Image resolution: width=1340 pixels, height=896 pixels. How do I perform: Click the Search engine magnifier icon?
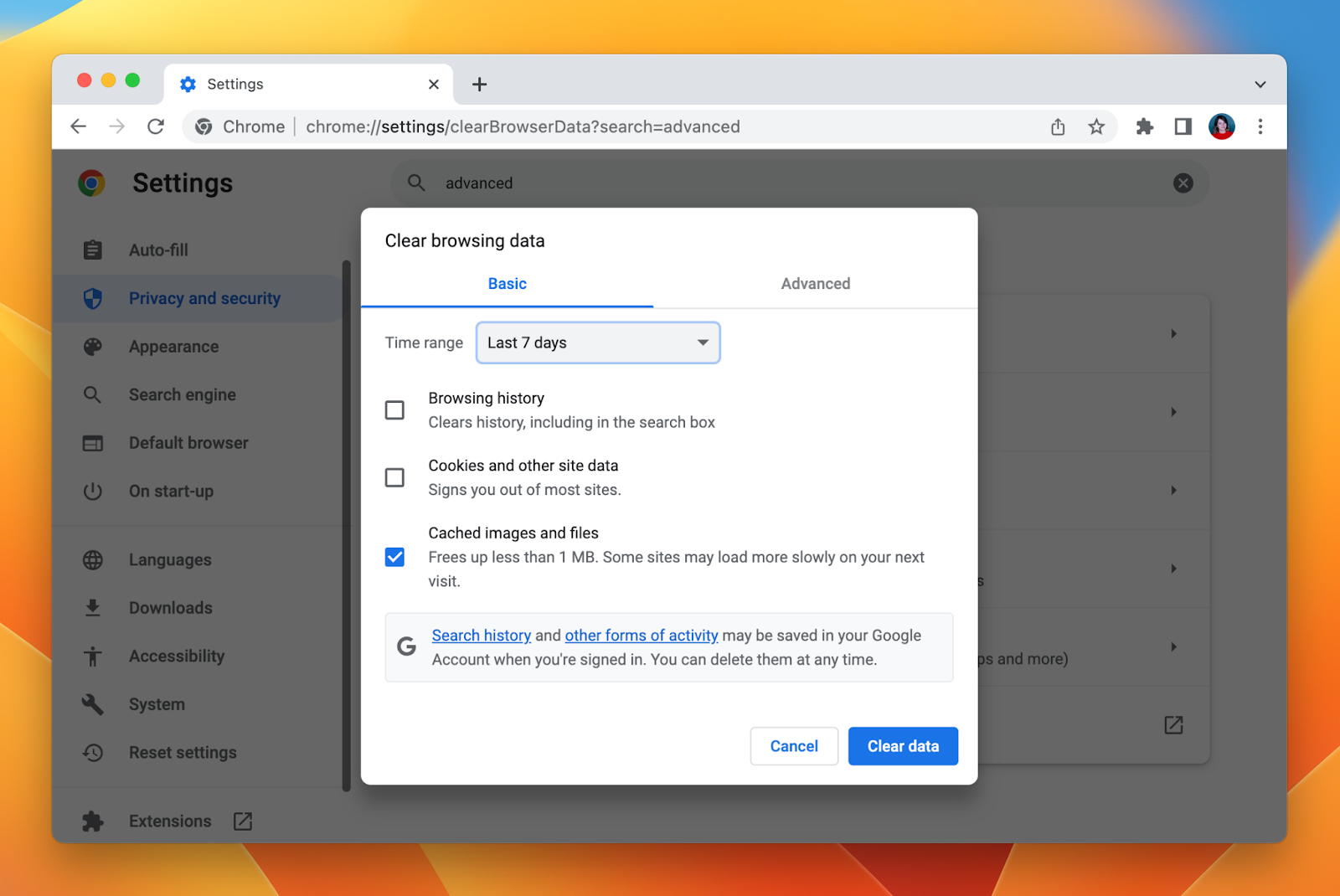[x=93, y=394]
